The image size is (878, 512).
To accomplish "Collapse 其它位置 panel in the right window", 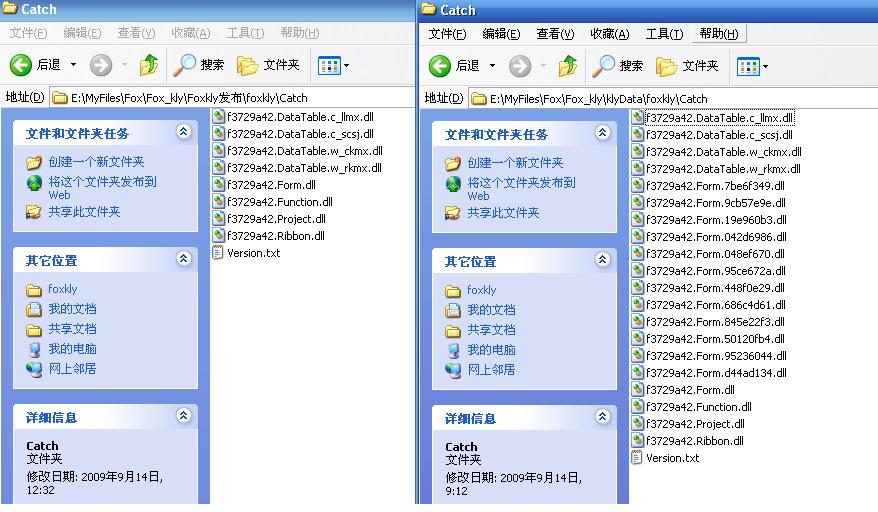I will [603, 260].
